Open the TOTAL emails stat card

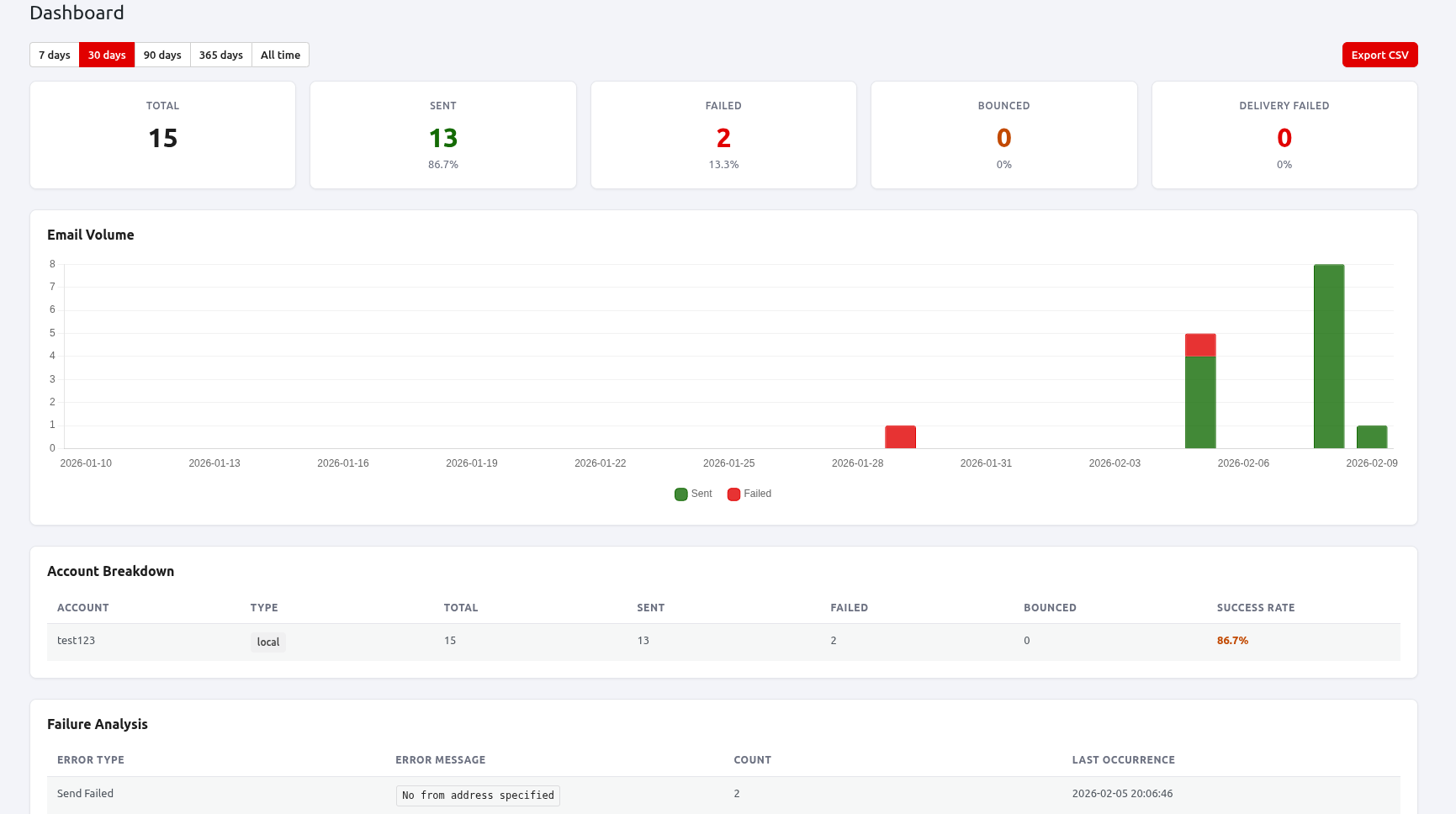click(x=162, y=135)
